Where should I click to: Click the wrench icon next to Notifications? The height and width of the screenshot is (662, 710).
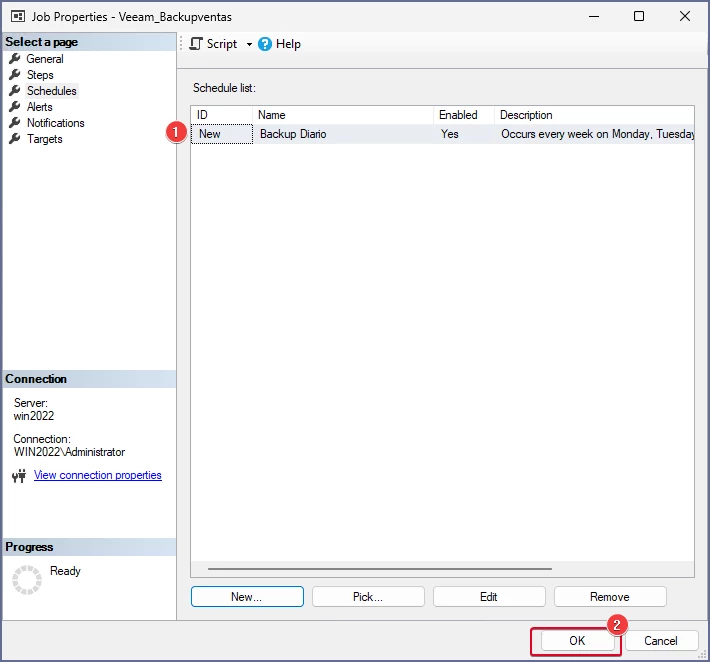(15, 122)
